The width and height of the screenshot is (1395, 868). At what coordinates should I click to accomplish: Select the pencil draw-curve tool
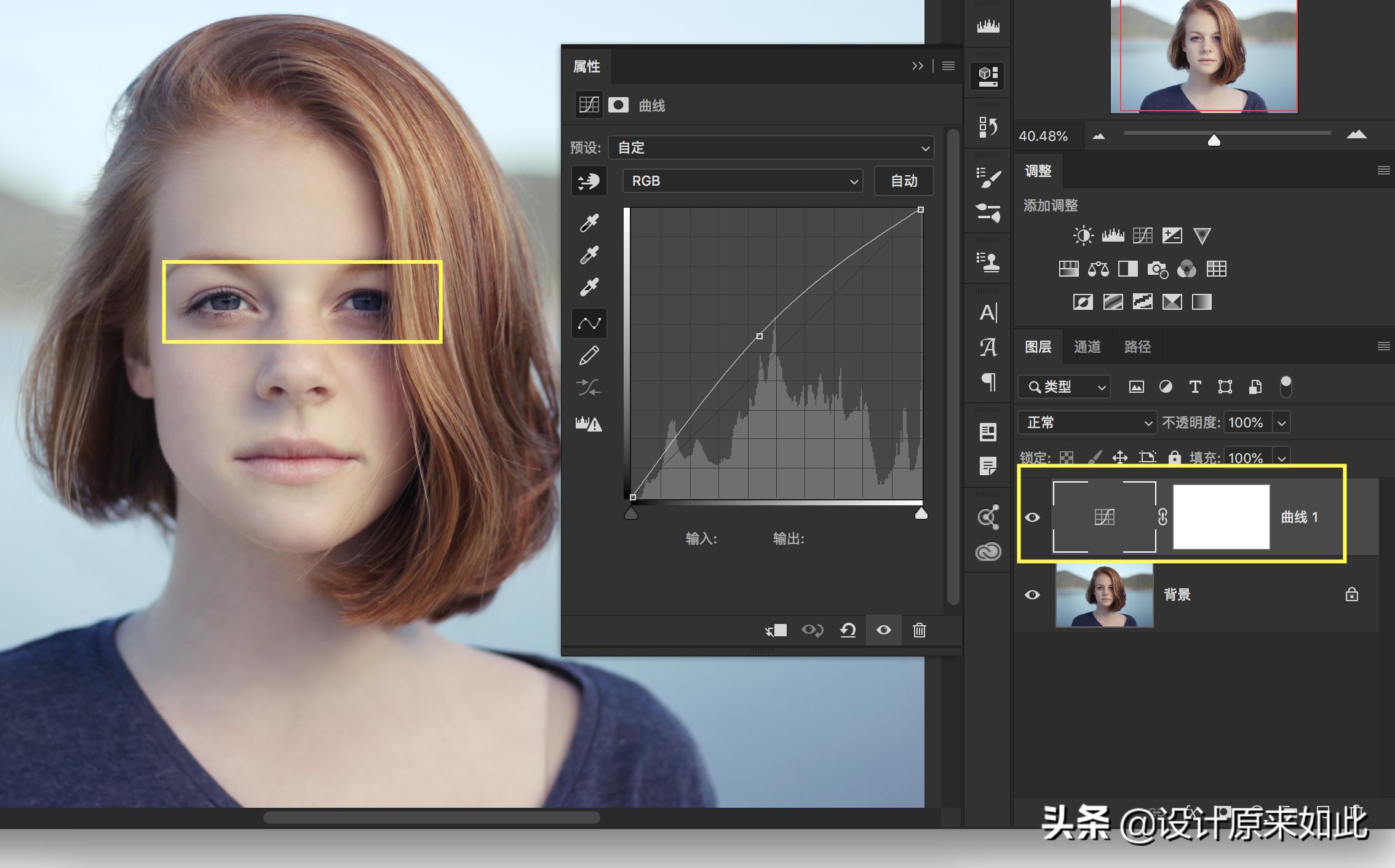589,355
